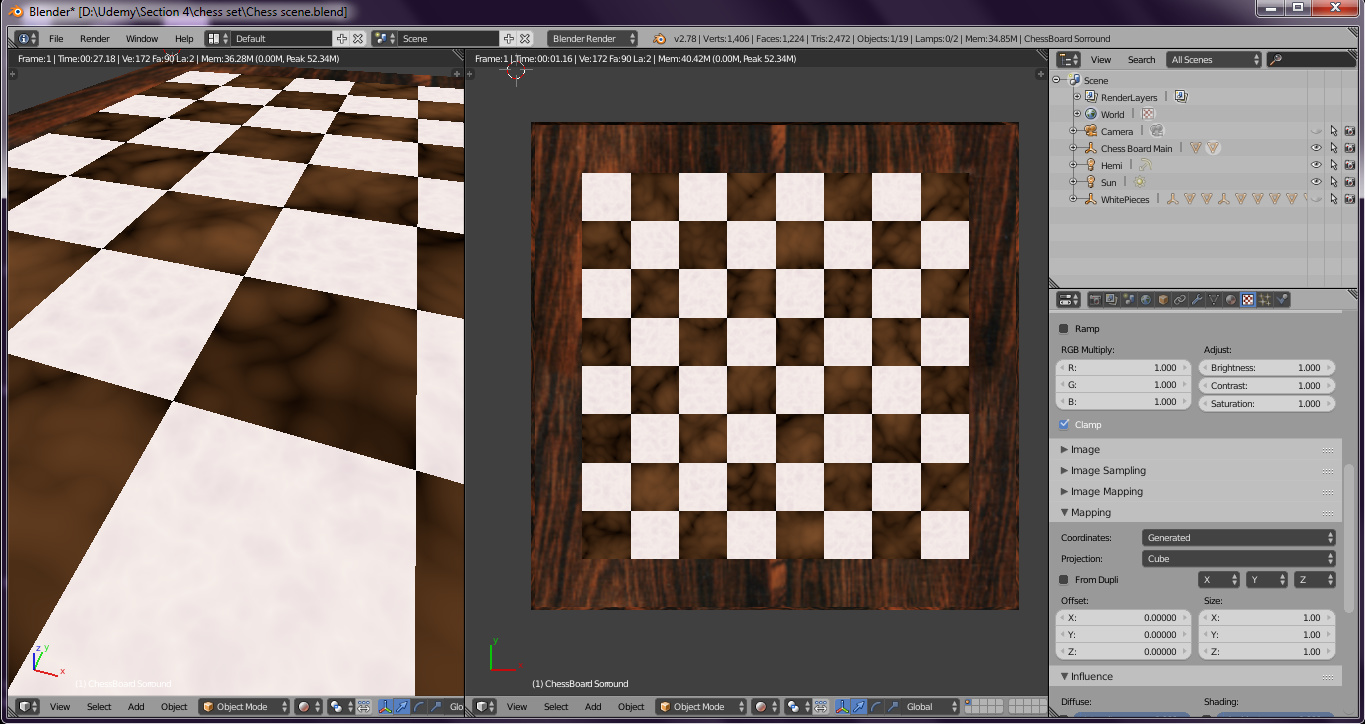Click left viewport 3D View editor type icon
The height and width of the screenshot is (724, 1365).
click(x=27, y=706)
